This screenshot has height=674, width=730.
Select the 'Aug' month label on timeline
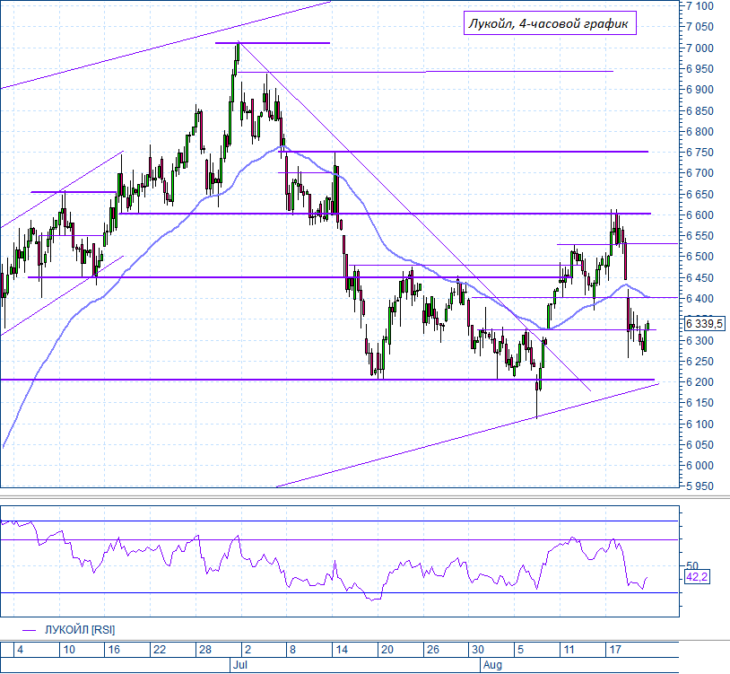(x=492, y=665)
